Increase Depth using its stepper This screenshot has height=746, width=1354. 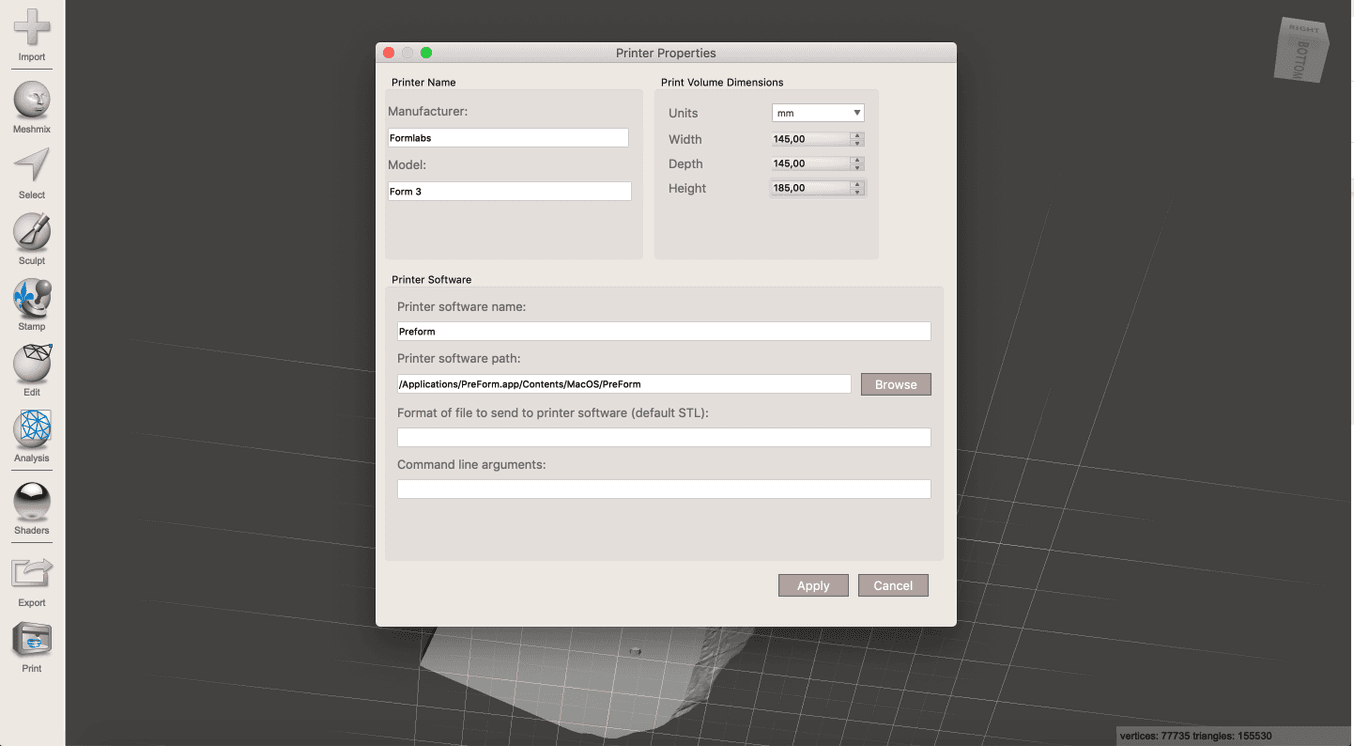click(x=857, y=159)
